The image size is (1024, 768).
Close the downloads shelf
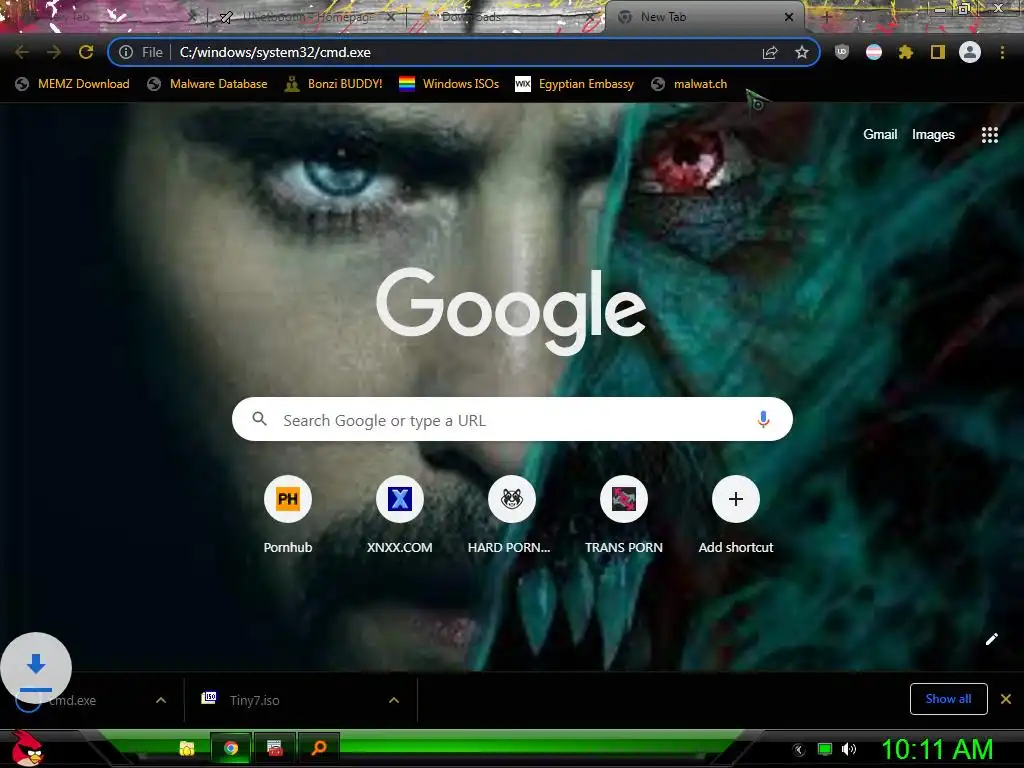click(x=1006, y=699)
